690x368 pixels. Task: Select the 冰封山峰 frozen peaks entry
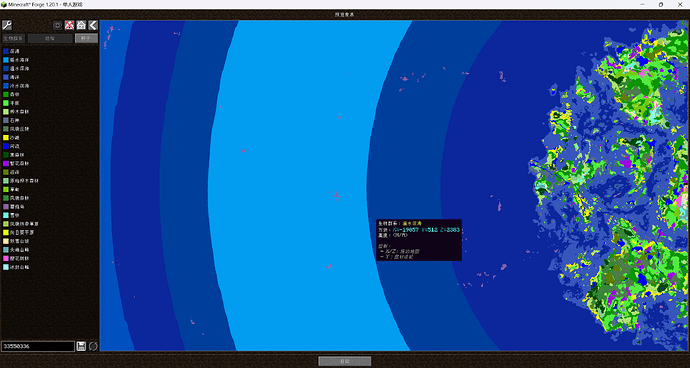[16, 267]
